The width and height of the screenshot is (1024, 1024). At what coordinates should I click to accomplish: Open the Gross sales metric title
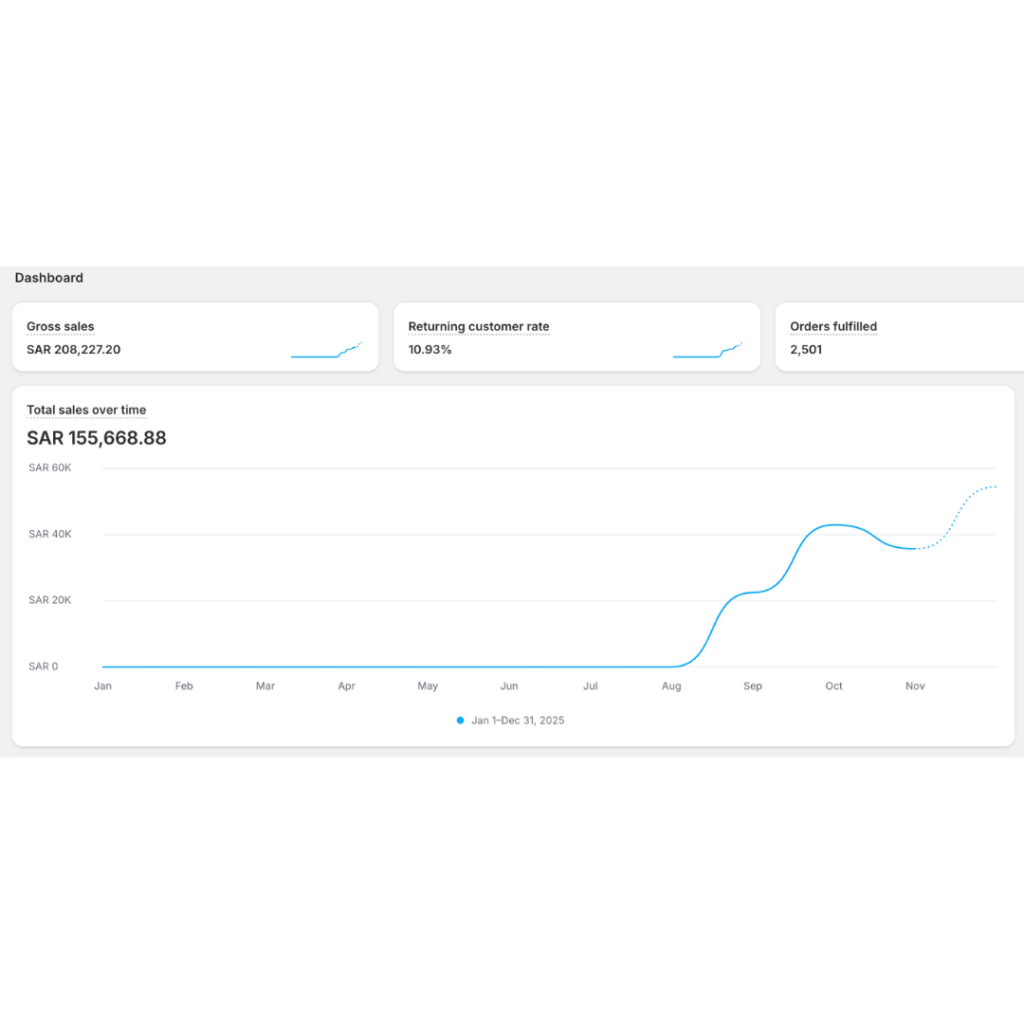(60, 327)
